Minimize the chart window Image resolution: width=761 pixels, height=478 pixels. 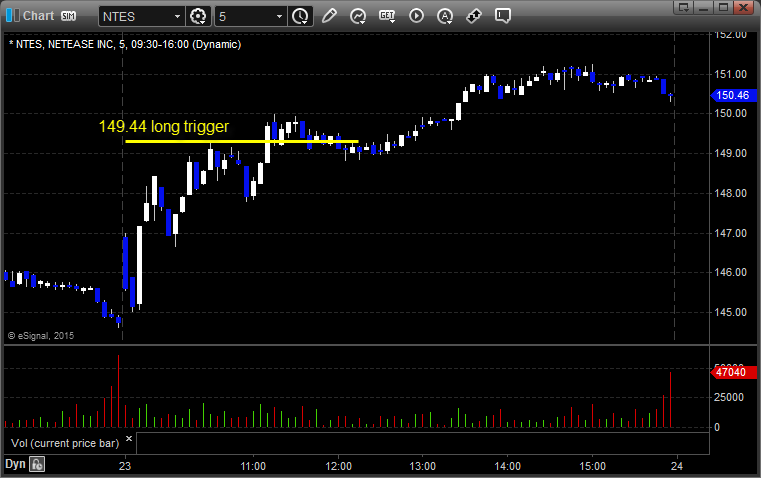pyautogui.click(x=704, y=7)
